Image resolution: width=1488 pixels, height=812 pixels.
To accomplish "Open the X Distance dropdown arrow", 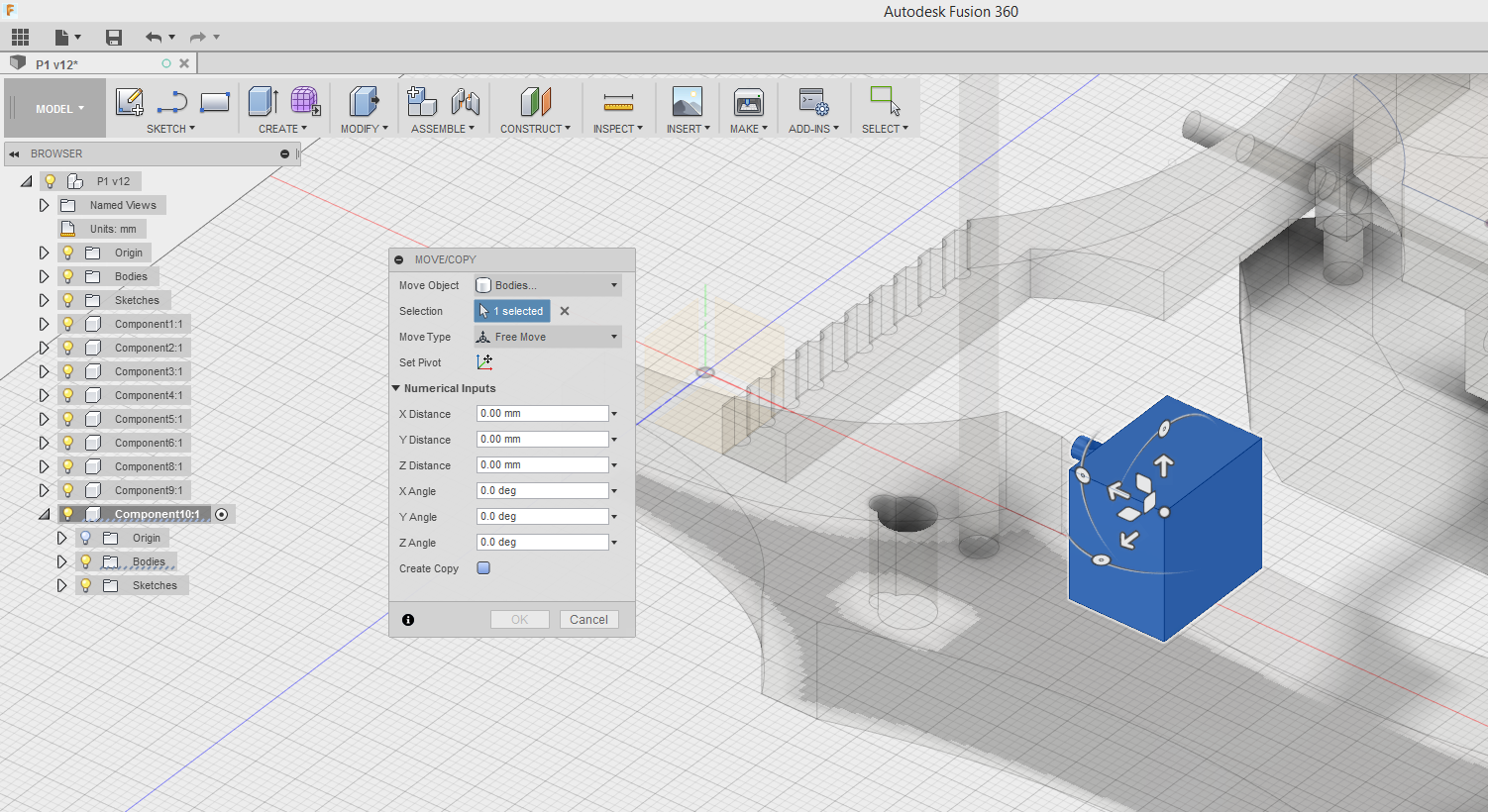I will pyautogui.click(x=614, y=414).
